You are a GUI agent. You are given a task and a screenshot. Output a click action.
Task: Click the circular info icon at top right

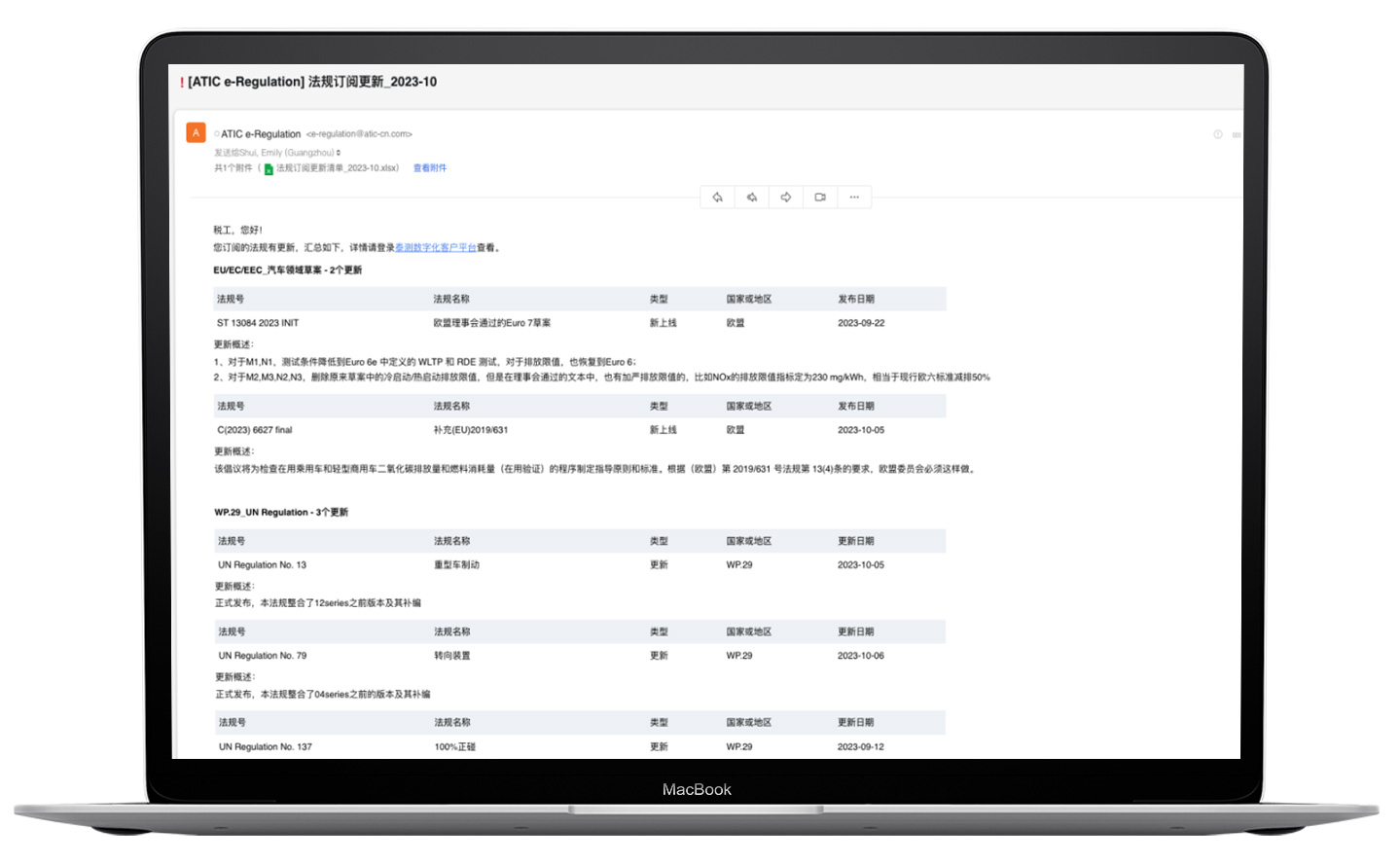1217,134
